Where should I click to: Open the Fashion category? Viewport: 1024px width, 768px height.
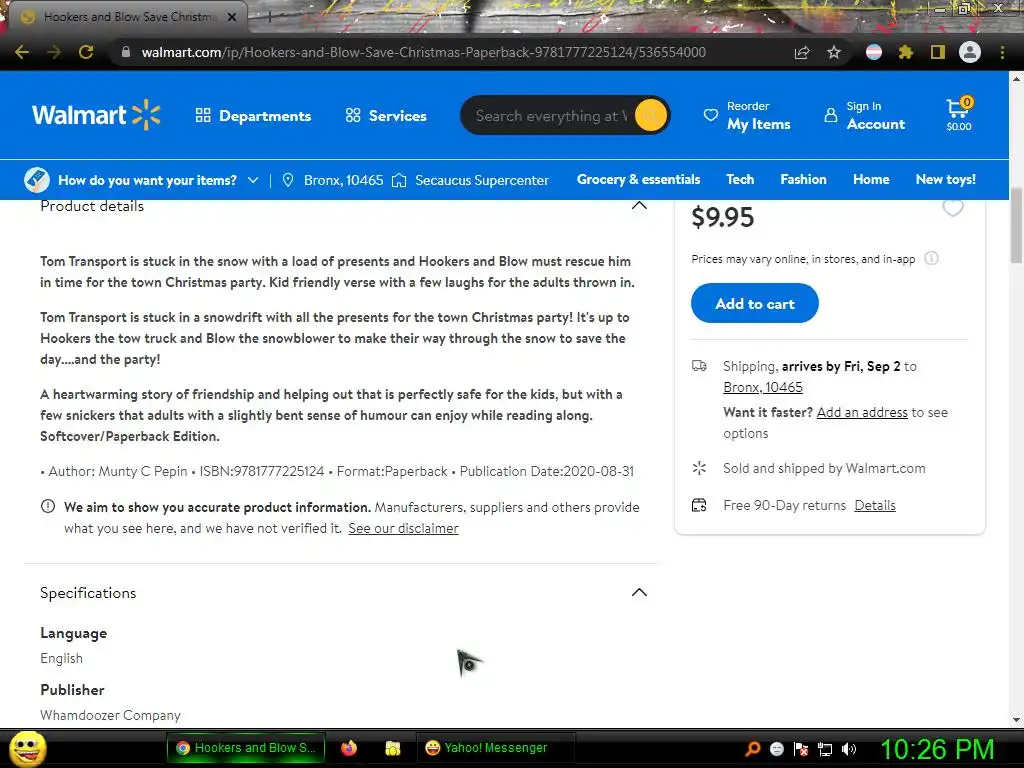pyautogui.click(x=803, y=180)
